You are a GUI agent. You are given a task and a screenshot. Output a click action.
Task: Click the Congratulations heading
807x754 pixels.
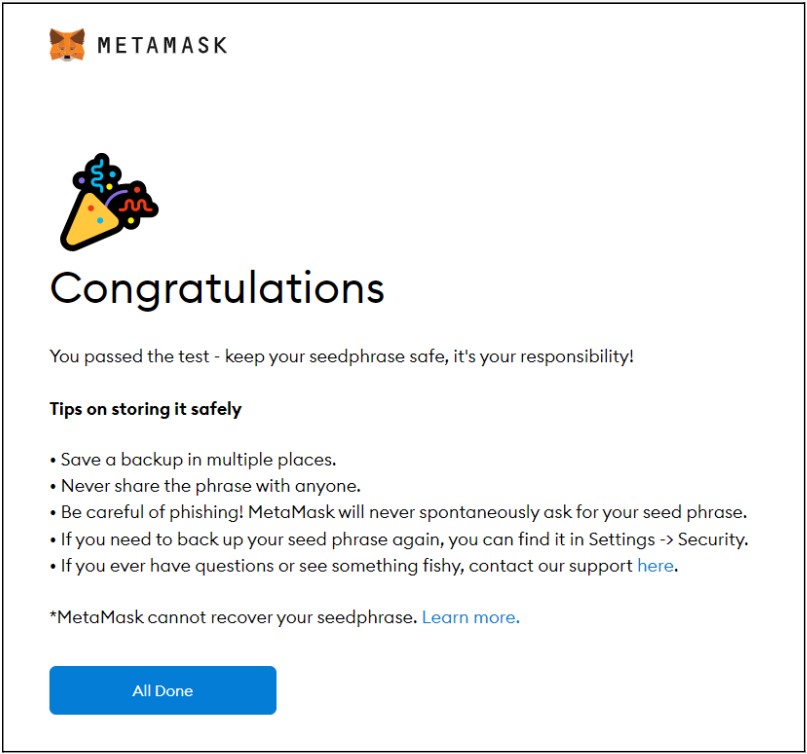[217, 288]
